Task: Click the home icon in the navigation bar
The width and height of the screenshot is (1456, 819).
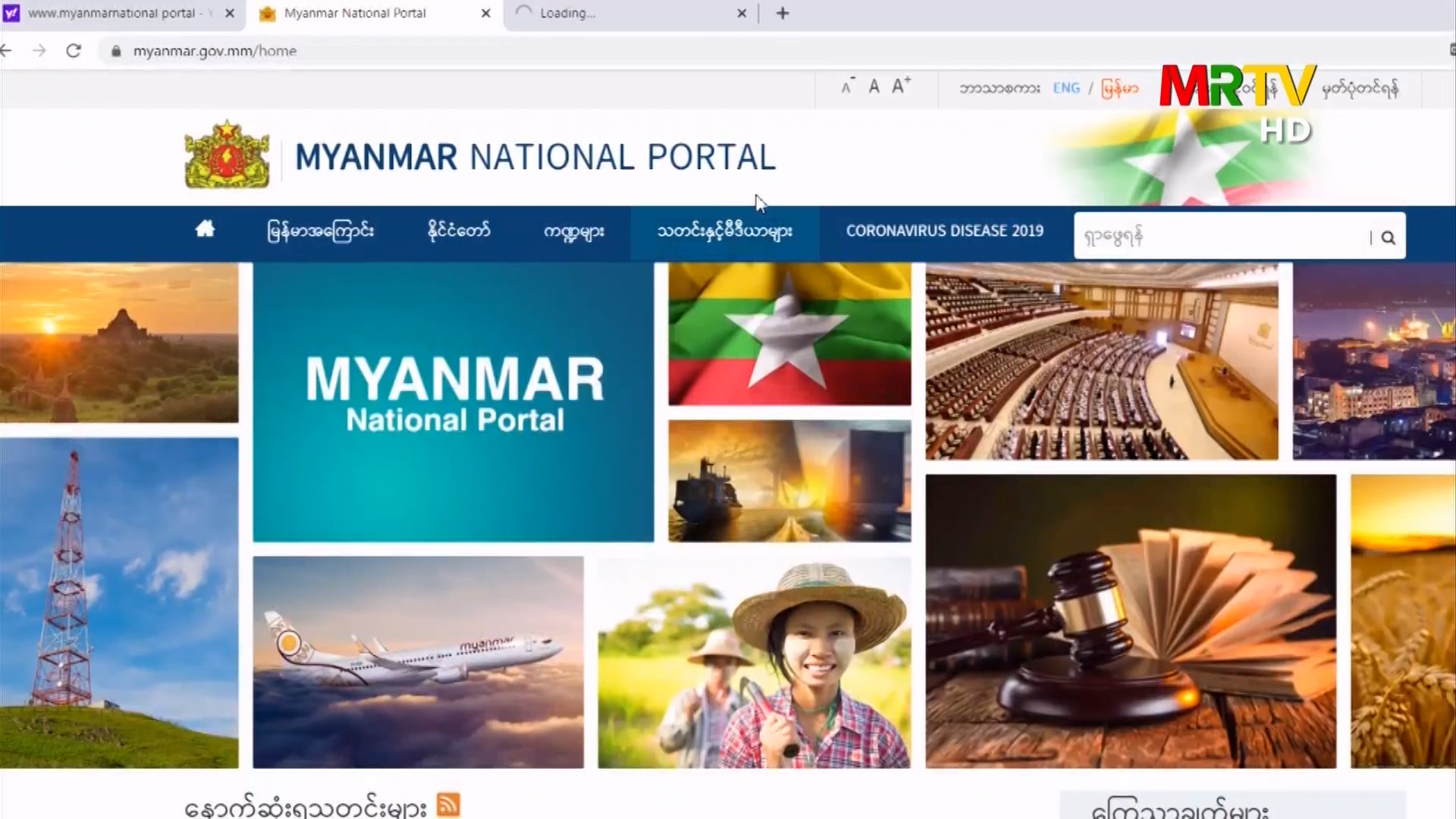Action: 205,230
